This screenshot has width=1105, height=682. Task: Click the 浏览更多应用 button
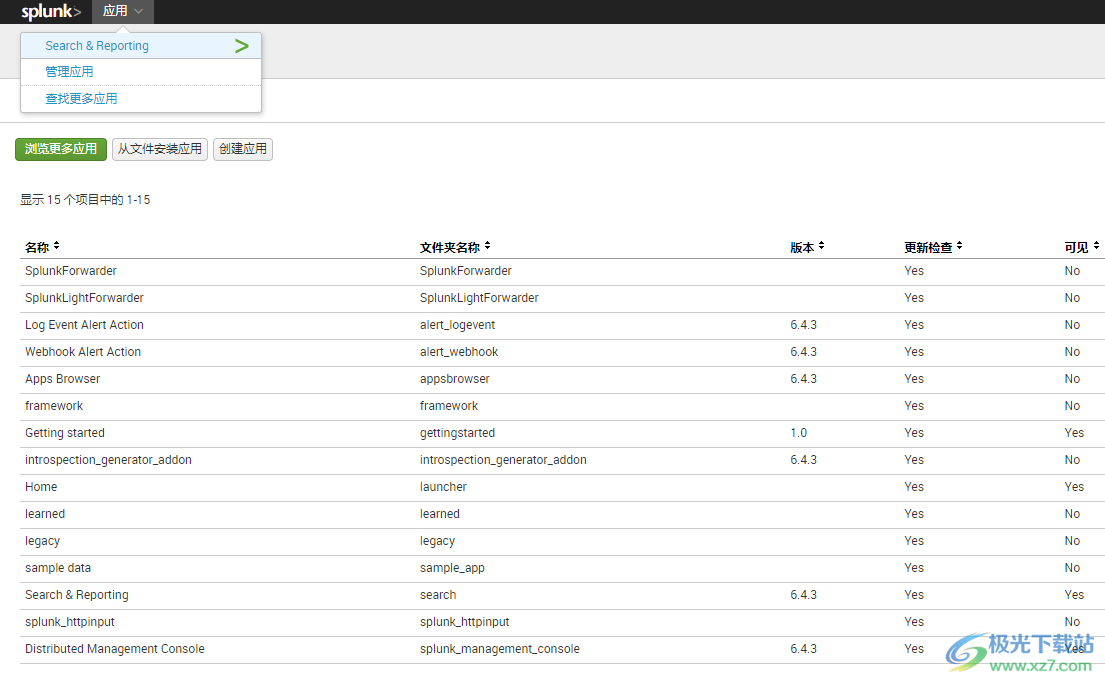[61, 149]
